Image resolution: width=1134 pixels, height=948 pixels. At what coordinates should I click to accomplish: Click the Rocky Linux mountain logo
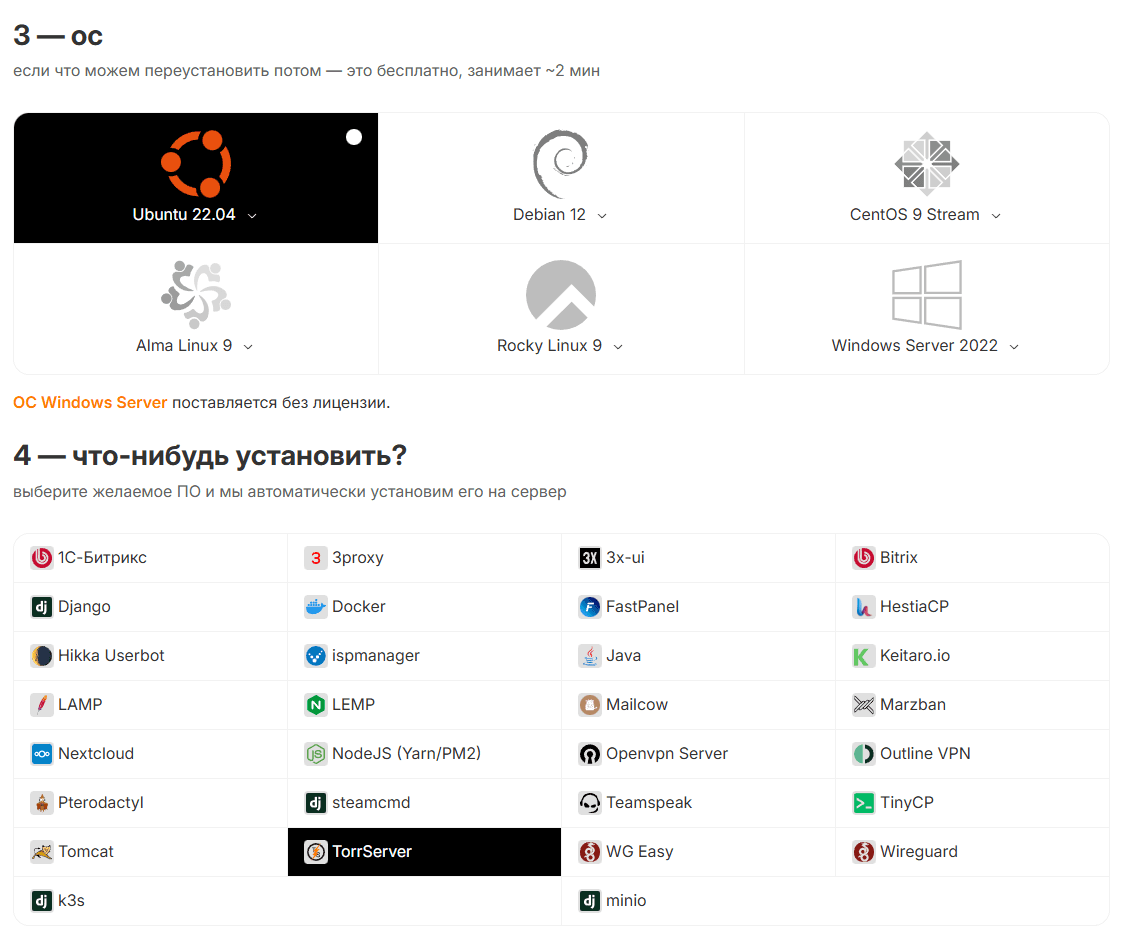[x=560, y=295]
